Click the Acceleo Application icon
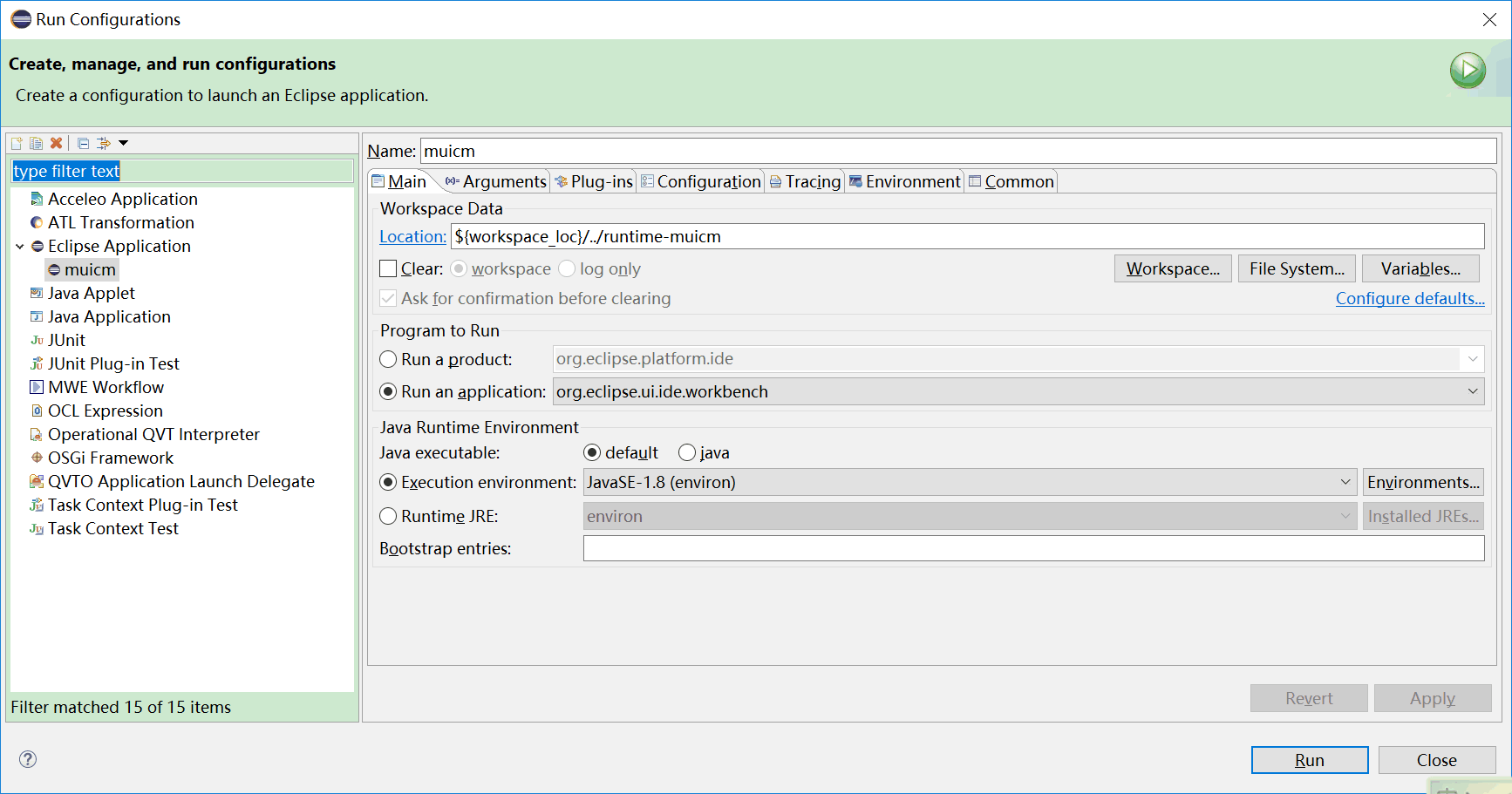Image resolution: width=1512 pixels, height=794 pixels. [x=37, y=200]
